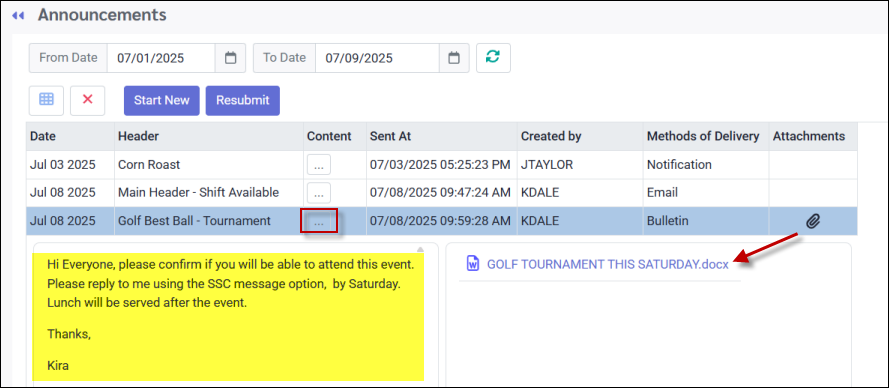This screenshot has height=388, width=889.
Task: Click Email delivery method cell
Action: [x=706, y=193]
